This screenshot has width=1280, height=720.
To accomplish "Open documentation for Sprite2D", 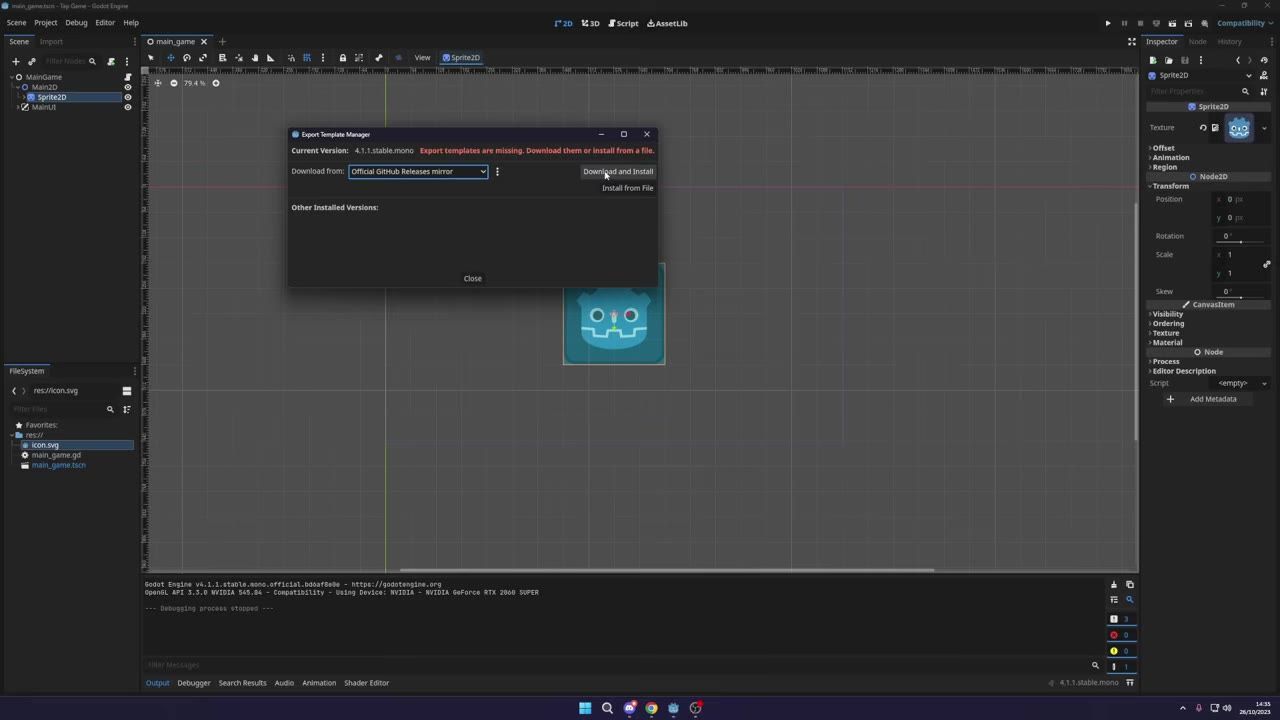I will click(1264, 75).
